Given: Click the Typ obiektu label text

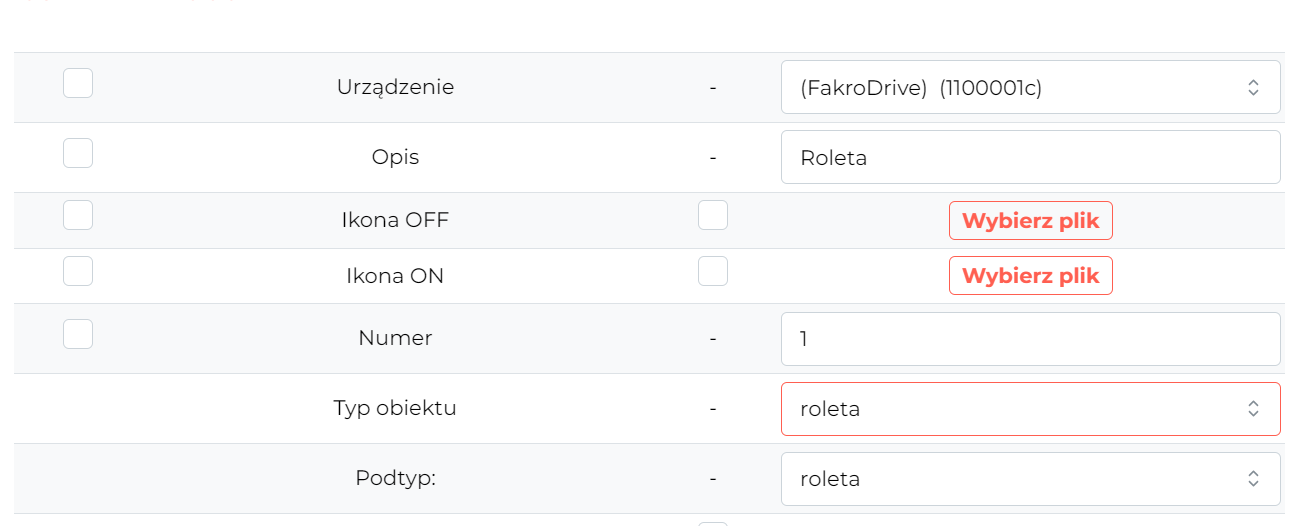Looking at the screenshot, I should pos(395,408).
